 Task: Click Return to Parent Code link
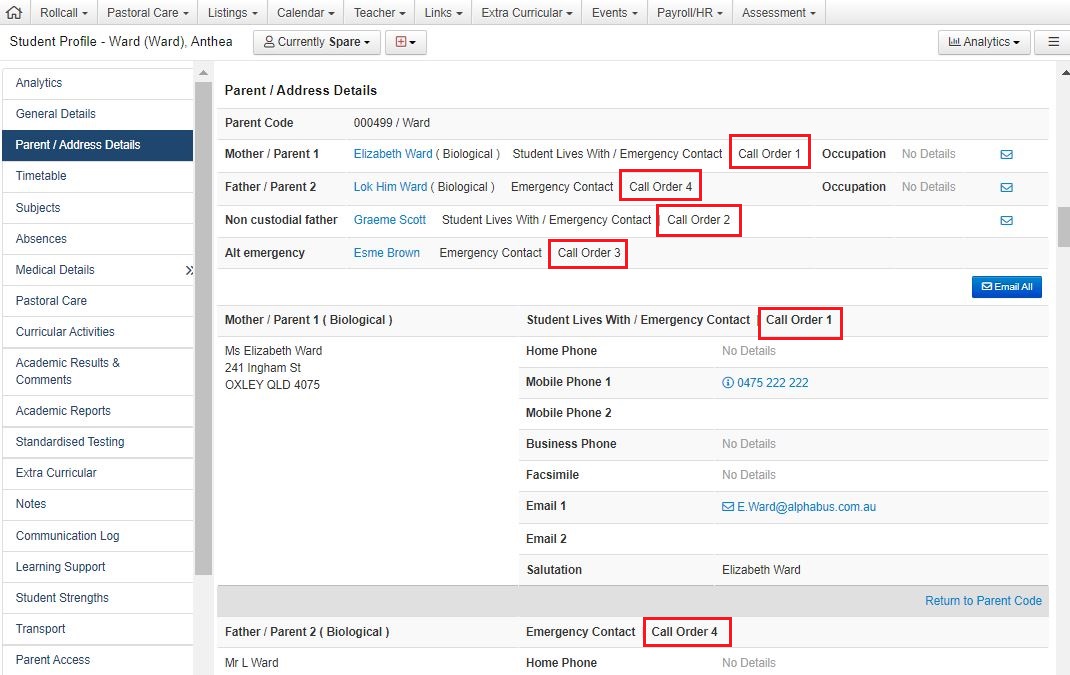tap(983, 601)
